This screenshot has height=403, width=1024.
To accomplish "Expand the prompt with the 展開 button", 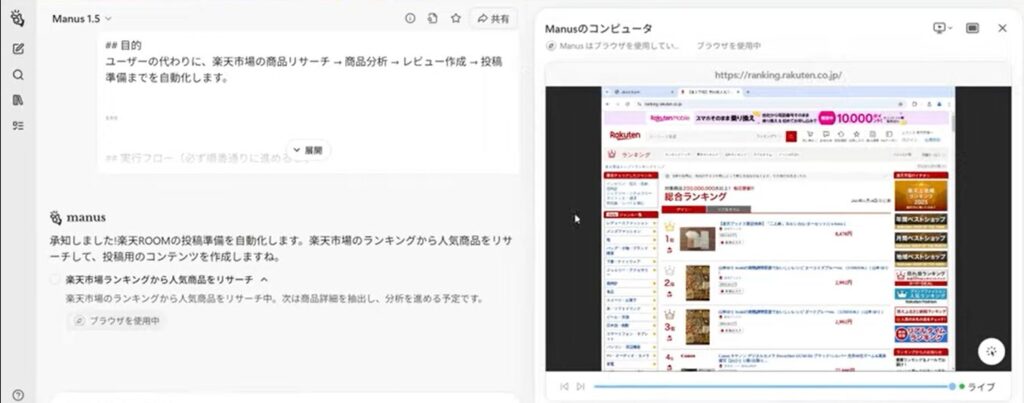I will (308, 150).
